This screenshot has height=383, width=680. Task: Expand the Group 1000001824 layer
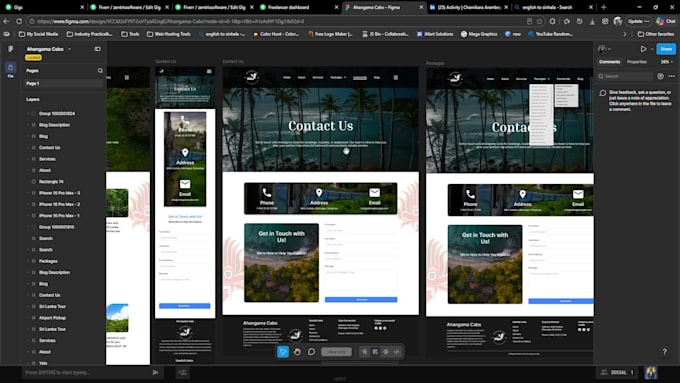tap(28, 114)
